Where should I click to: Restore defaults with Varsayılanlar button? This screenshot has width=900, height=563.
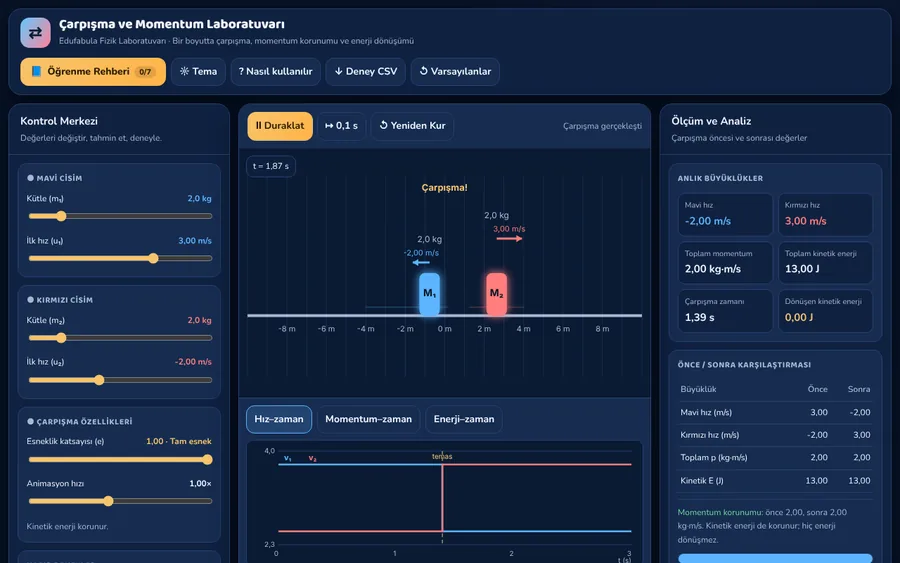point(455,72)
